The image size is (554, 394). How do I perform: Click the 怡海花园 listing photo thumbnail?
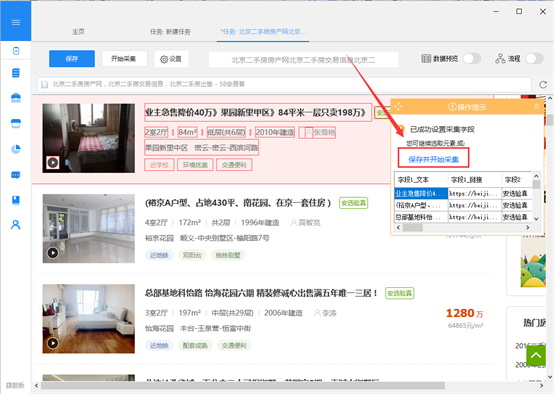(x=89, y=318)
